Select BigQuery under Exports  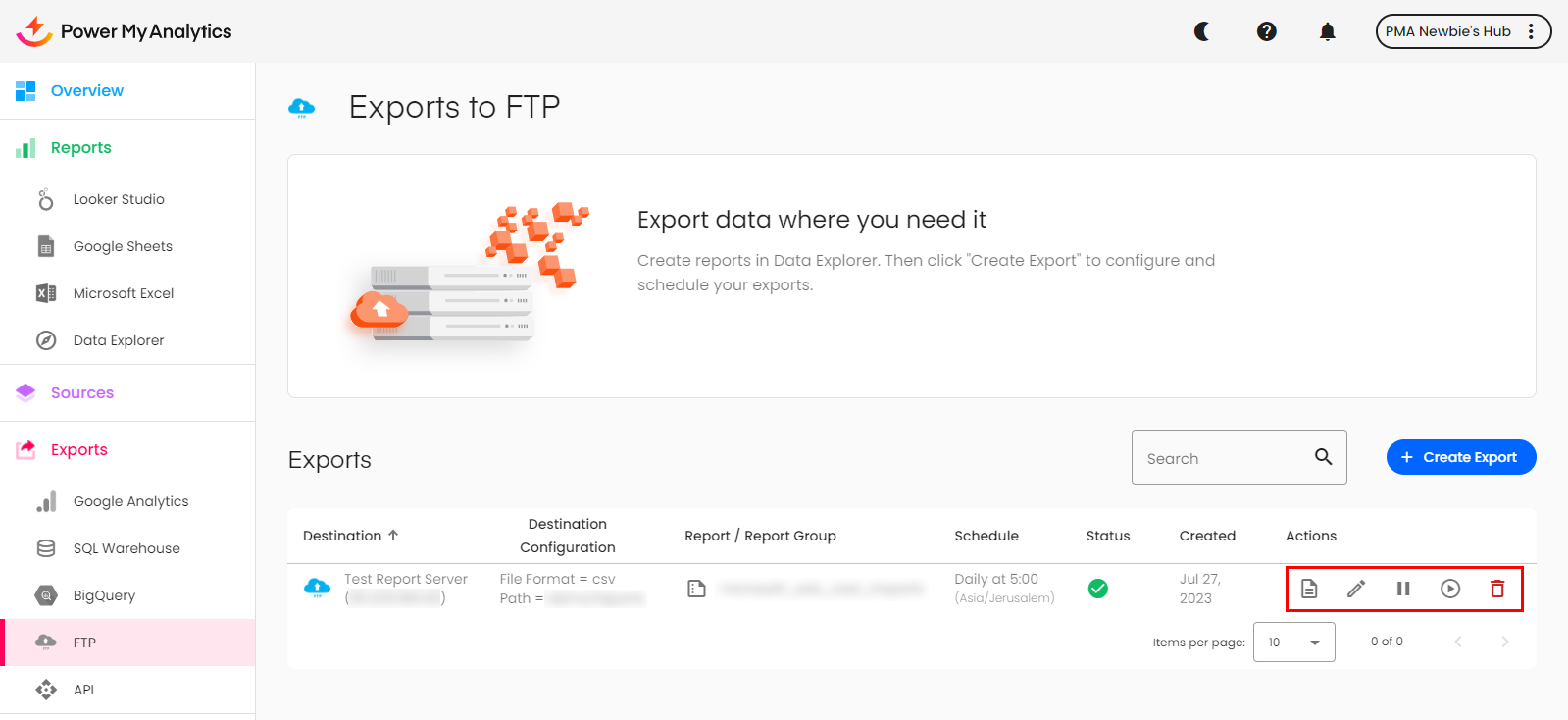coord(104,595)
